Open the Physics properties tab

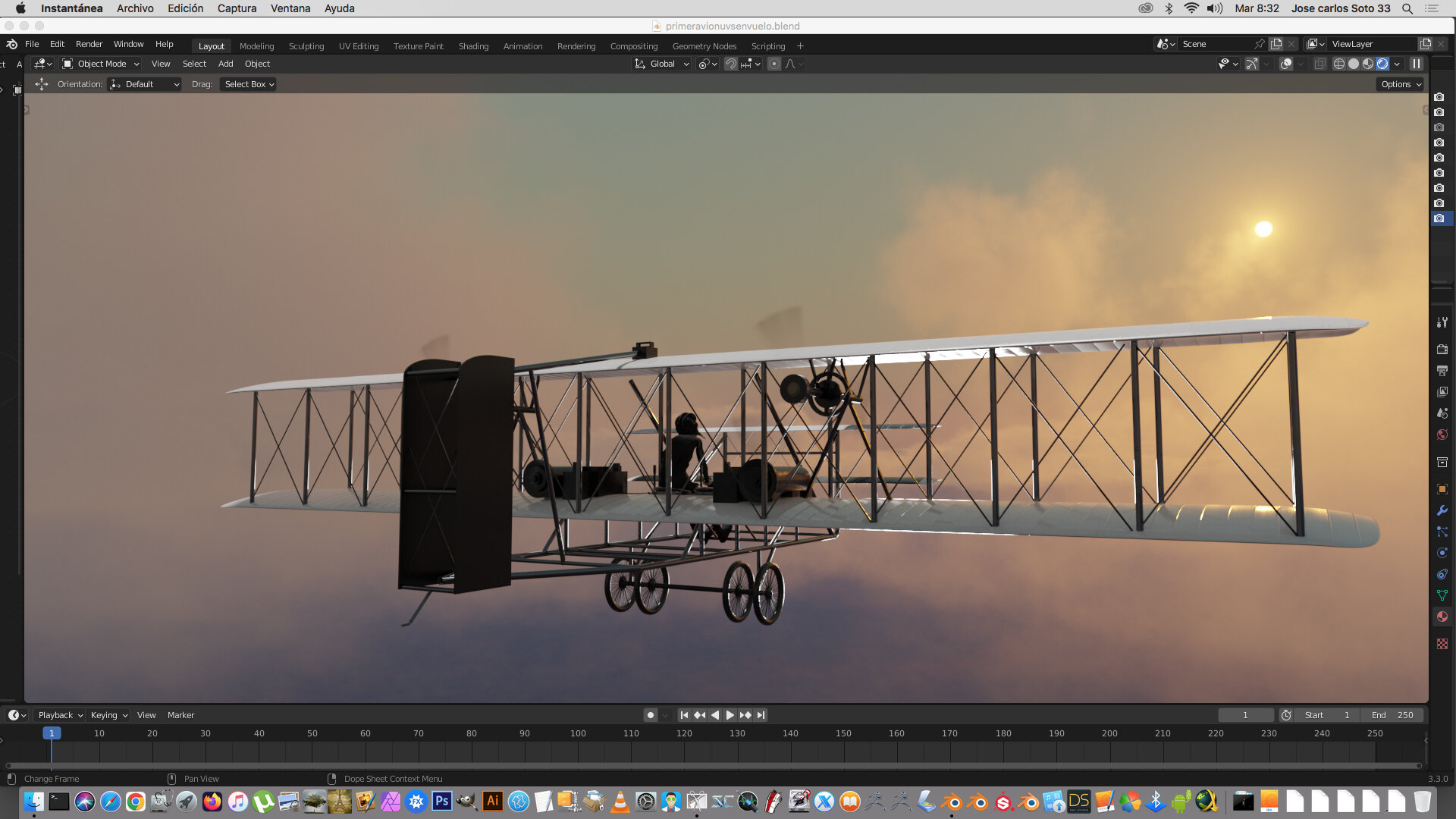tap(1442, 553)
